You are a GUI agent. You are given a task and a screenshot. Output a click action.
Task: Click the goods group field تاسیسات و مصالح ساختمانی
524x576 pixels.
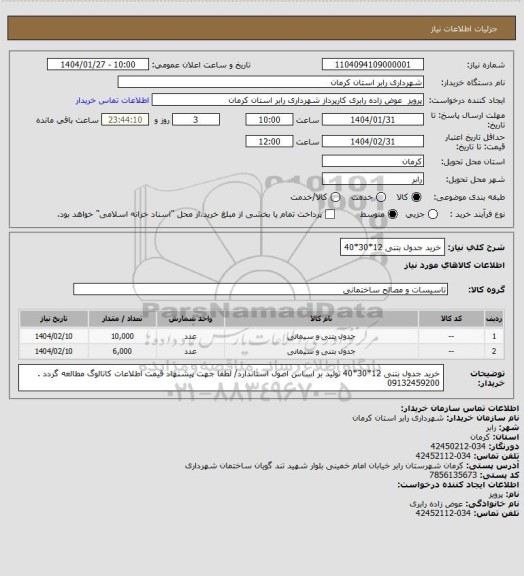(x=260, y=289)
